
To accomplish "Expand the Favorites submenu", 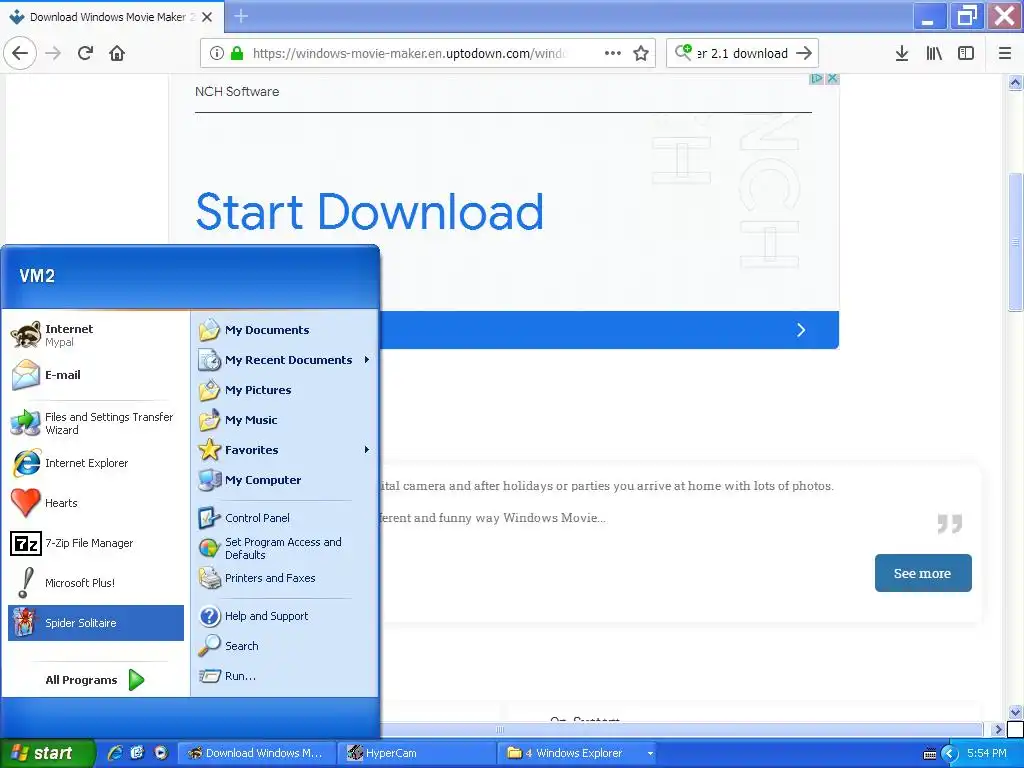I will coord(285,450).
